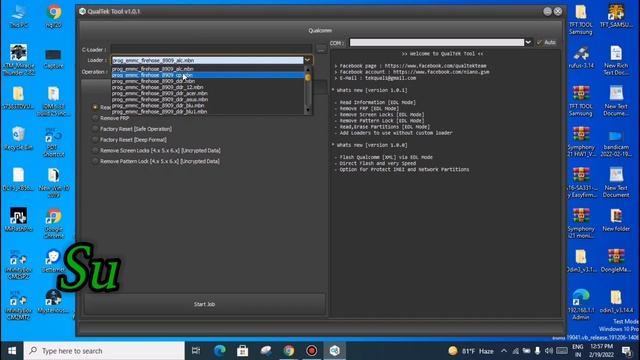
Task: Open Microsoft Store from the taskbar
Action: coord(242,351)
